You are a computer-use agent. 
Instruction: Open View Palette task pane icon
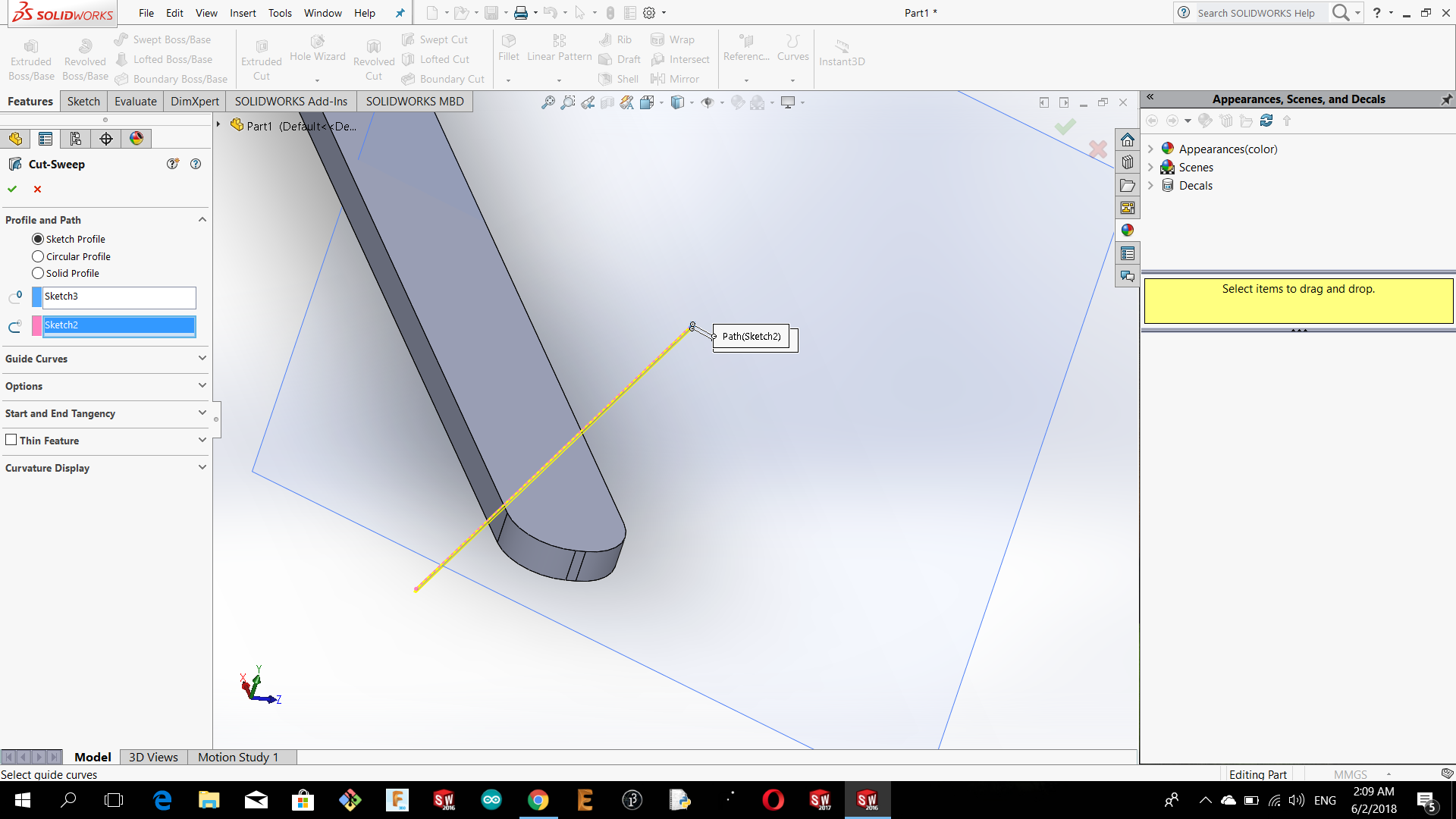(1128, 208)
